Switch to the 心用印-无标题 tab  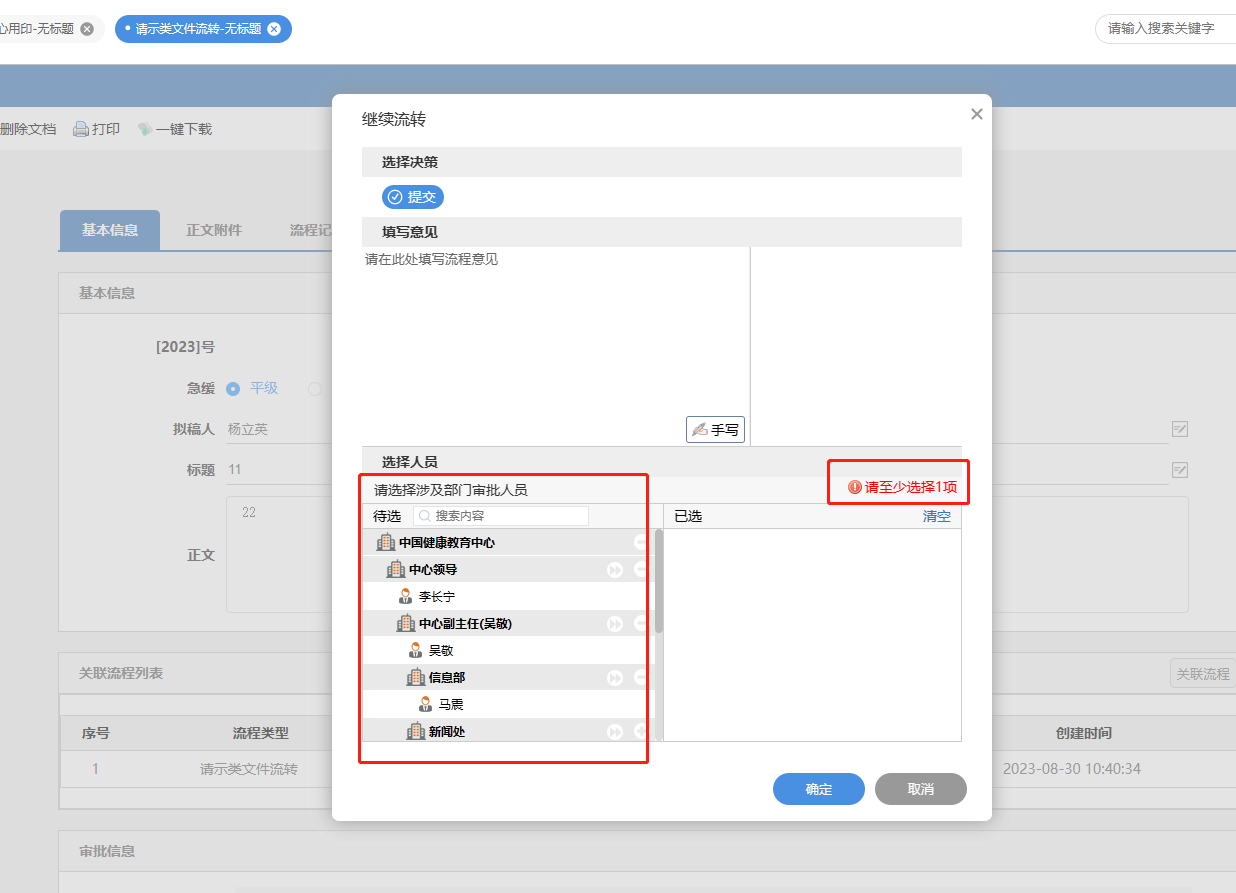point(37,29)
